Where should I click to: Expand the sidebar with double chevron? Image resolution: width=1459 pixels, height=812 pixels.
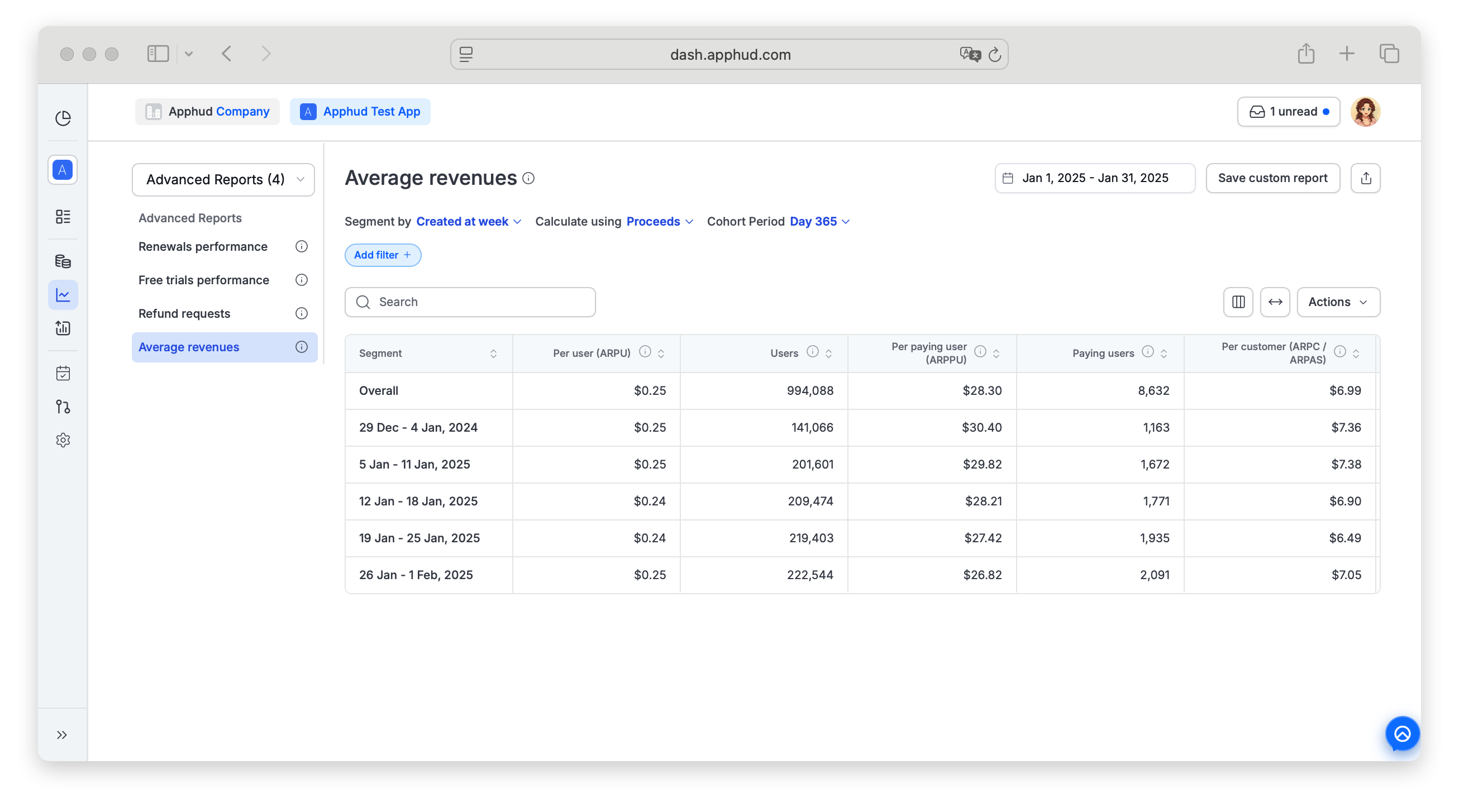[x=63, y=734]
